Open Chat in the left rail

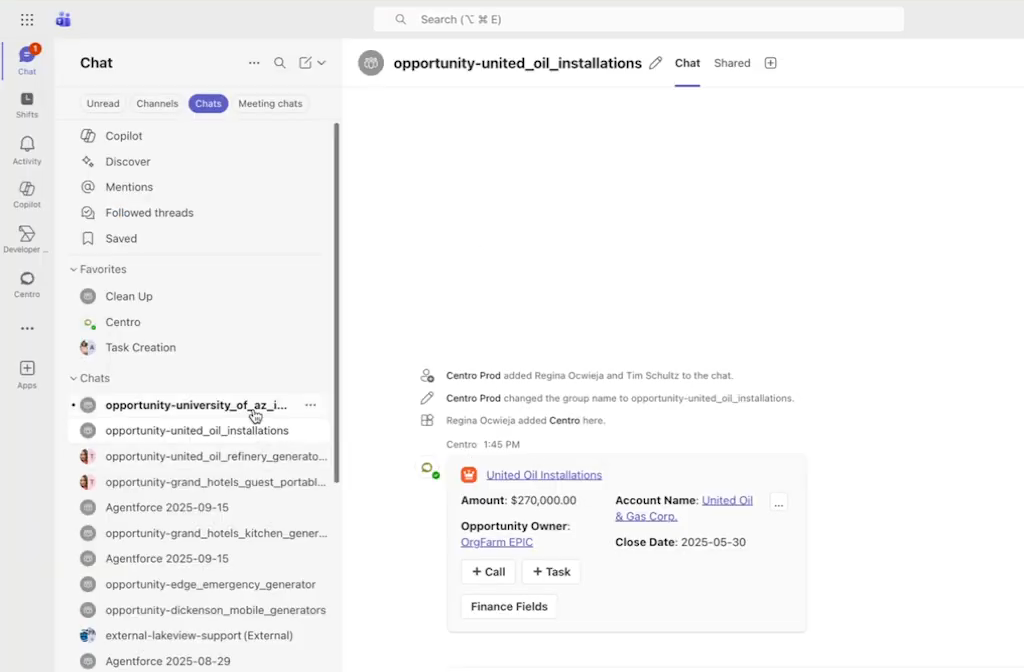pos(27,60)
